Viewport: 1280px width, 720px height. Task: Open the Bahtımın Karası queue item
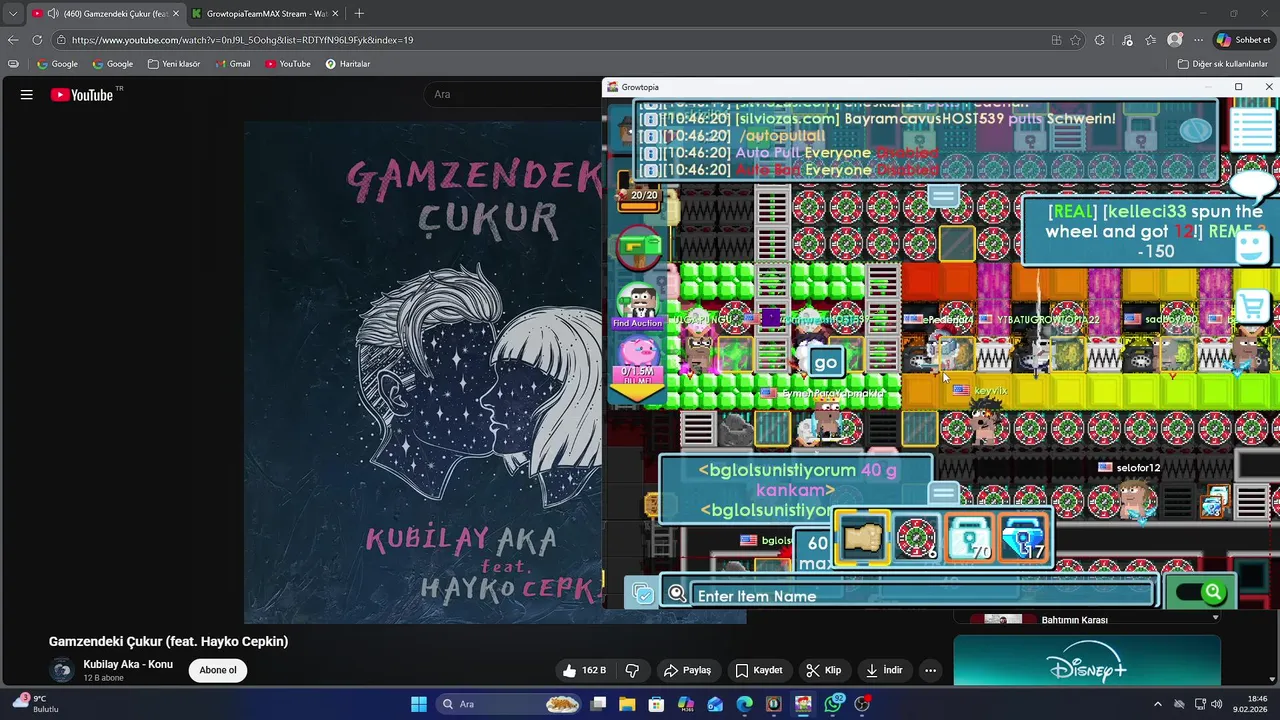1074,620
